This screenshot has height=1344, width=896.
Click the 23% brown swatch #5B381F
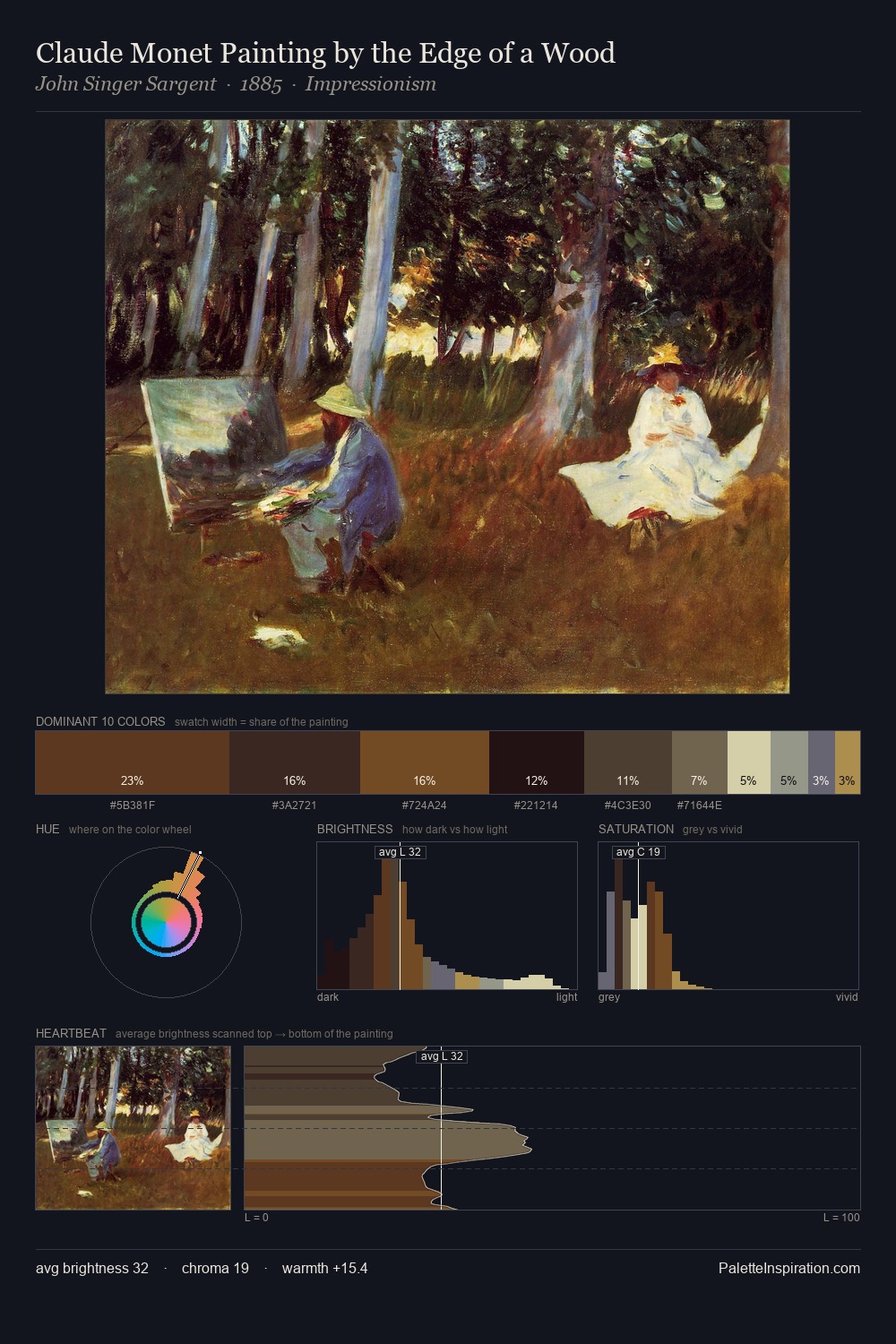[133, 762]
